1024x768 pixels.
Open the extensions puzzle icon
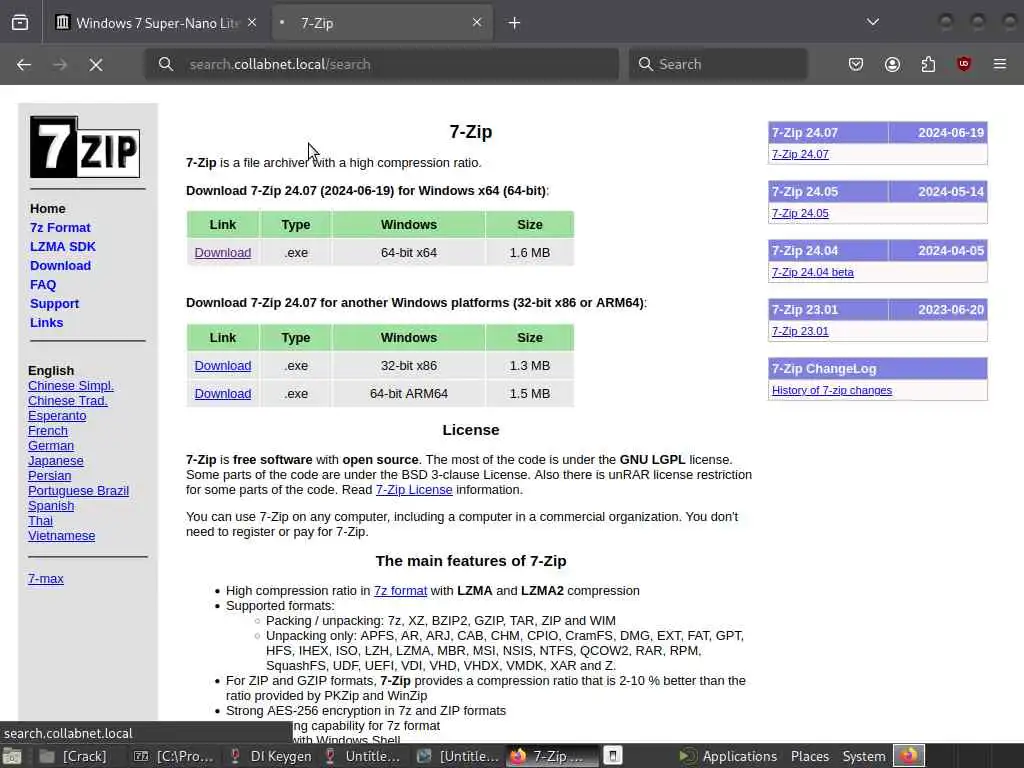(928, 64)
